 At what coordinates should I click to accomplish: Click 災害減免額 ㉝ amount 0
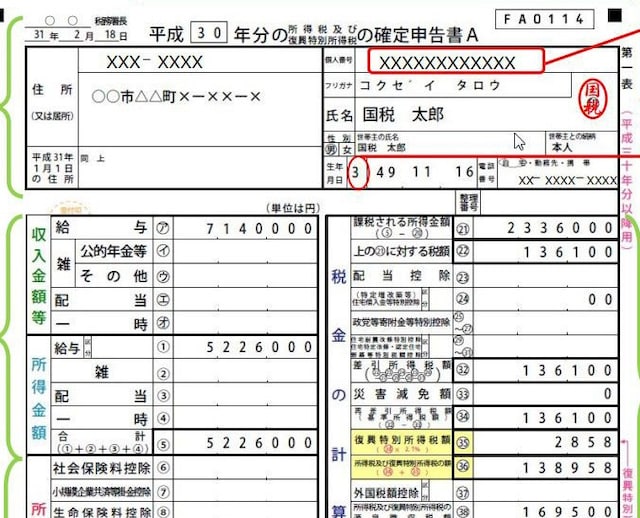pyautogui.click(x=608, y=394)
